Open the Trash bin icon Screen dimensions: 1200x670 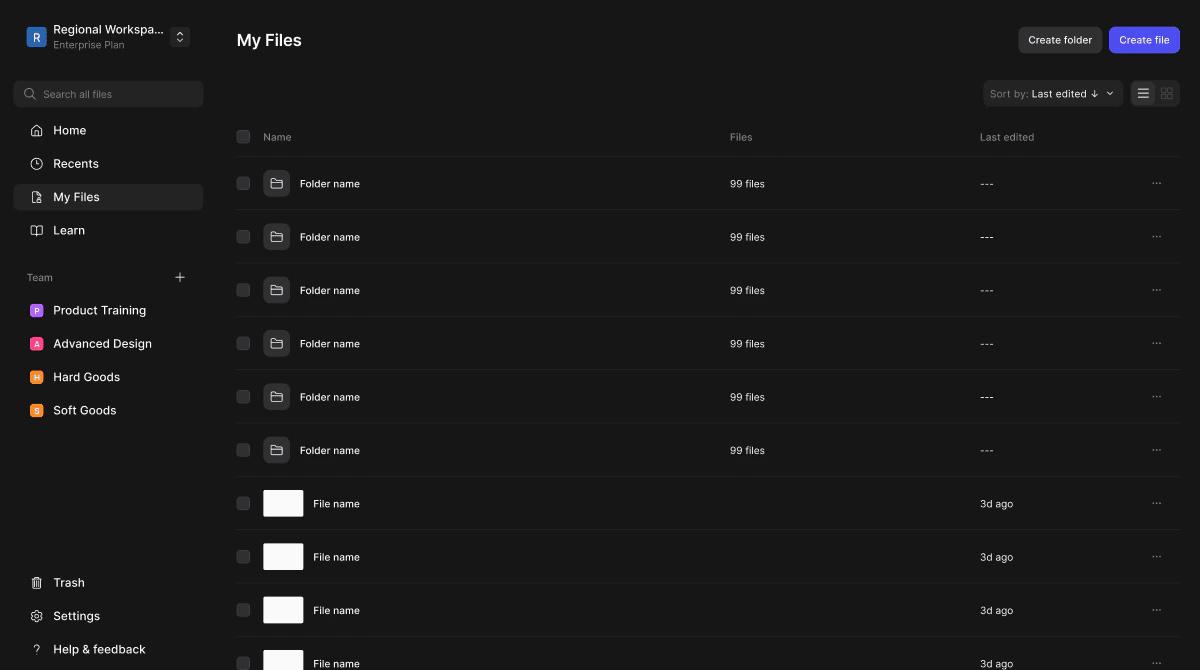click(x=36, y=582)
